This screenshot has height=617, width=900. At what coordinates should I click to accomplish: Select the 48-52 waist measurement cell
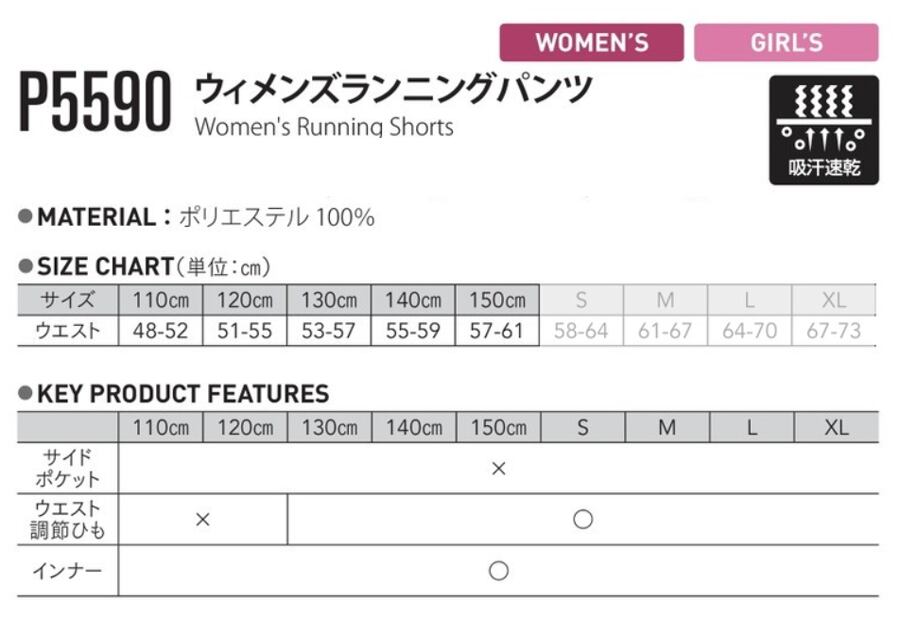pyautogui.click(x=160, y=330)
